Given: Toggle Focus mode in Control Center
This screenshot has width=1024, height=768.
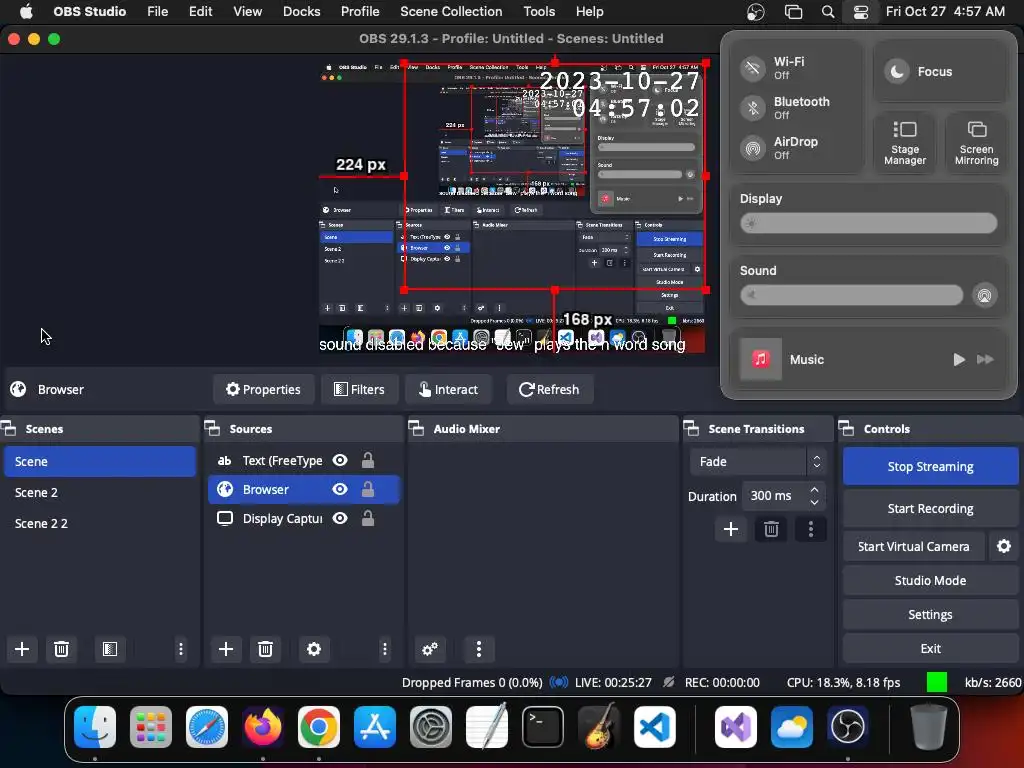Looking at the screenshot, I should 939,71.
